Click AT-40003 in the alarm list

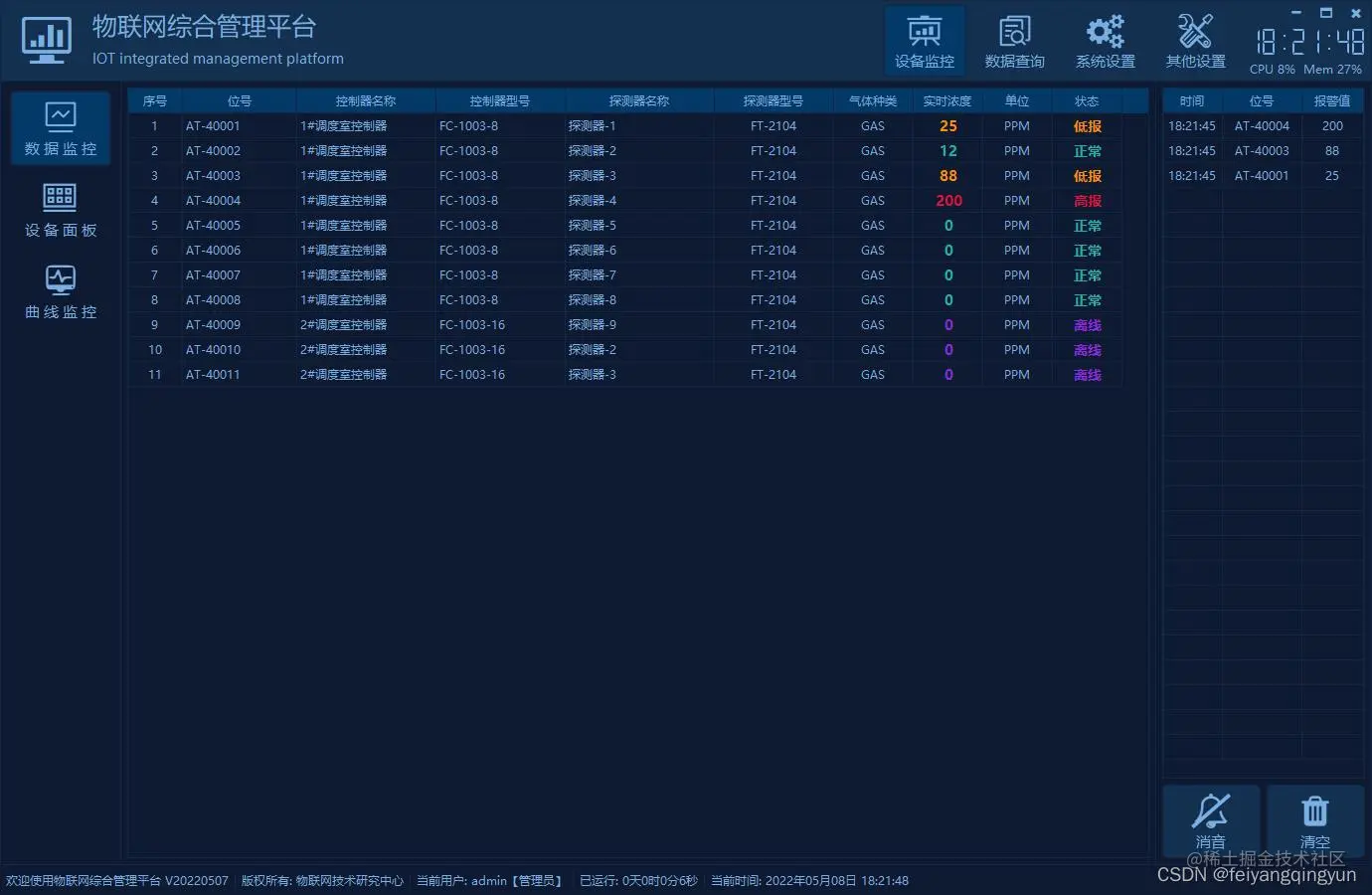coord(1262,151)
